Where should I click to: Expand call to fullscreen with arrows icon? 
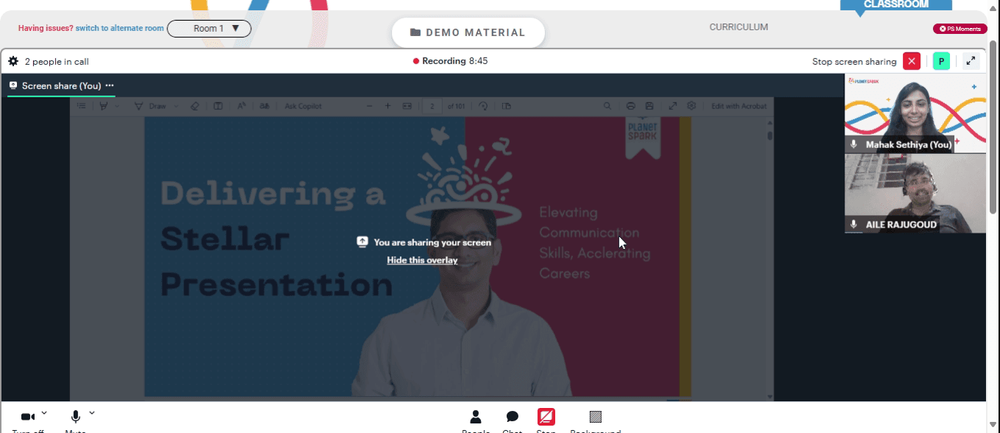point(971,61)
